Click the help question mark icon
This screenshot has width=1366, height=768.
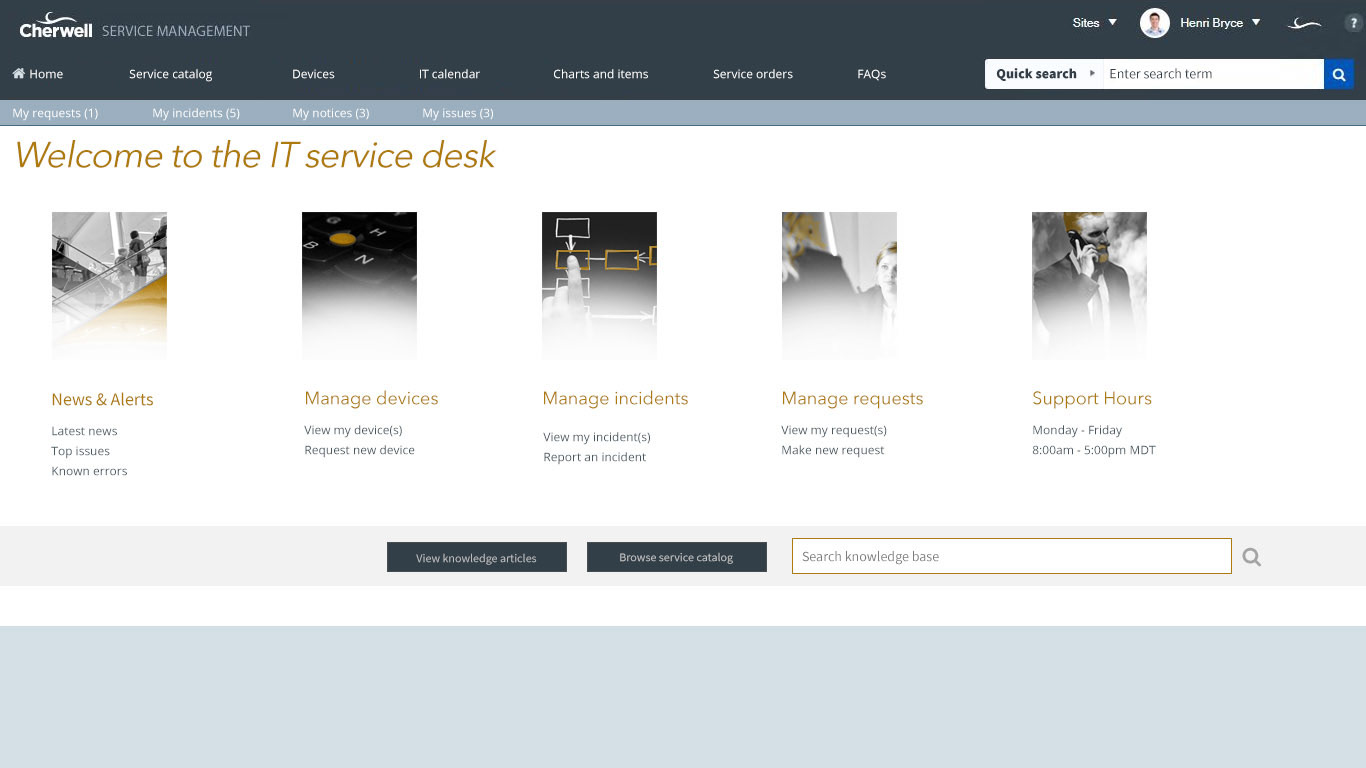tap(1353, 23)
